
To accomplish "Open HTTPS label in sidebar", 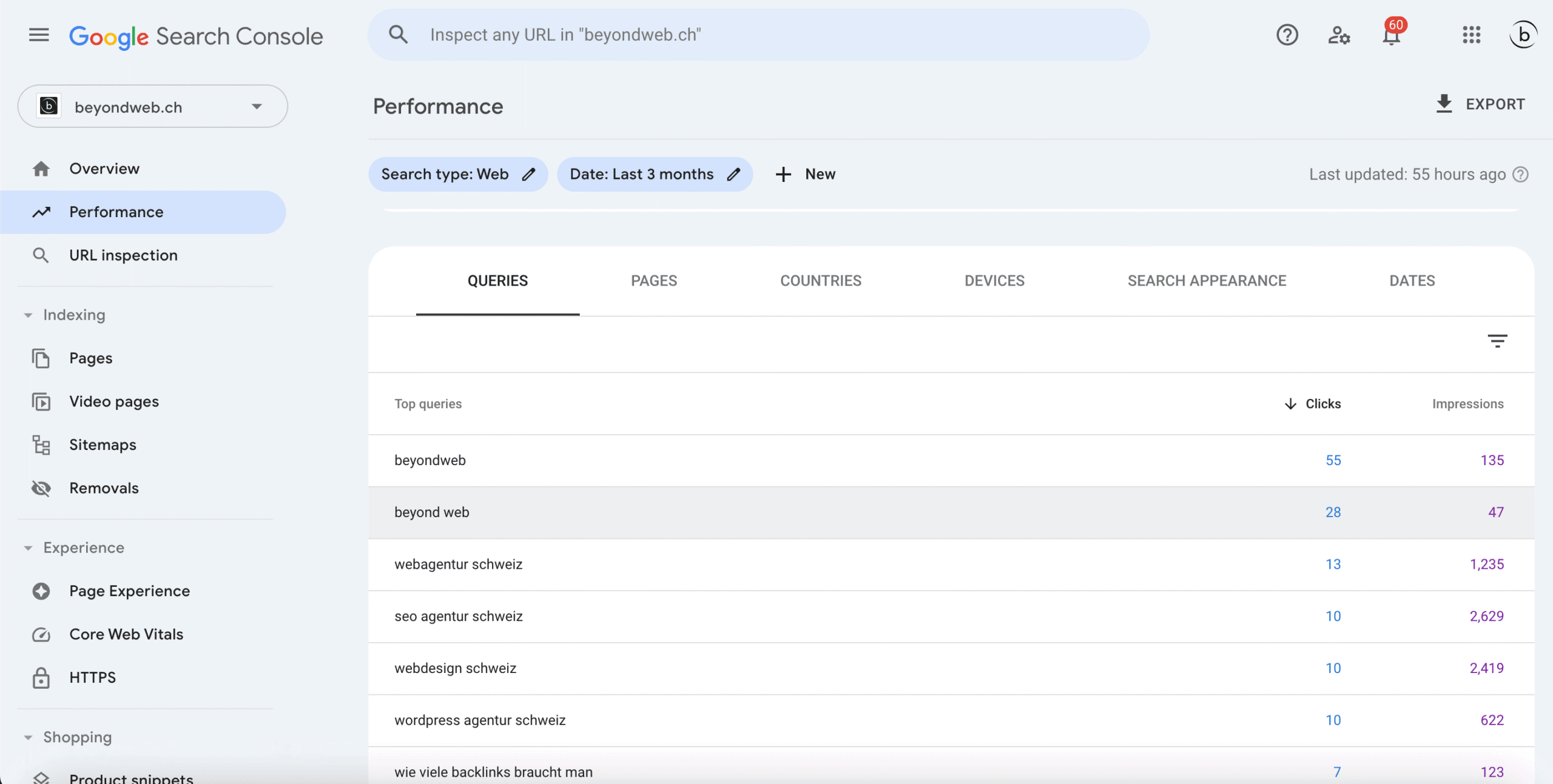I will 92,677.
